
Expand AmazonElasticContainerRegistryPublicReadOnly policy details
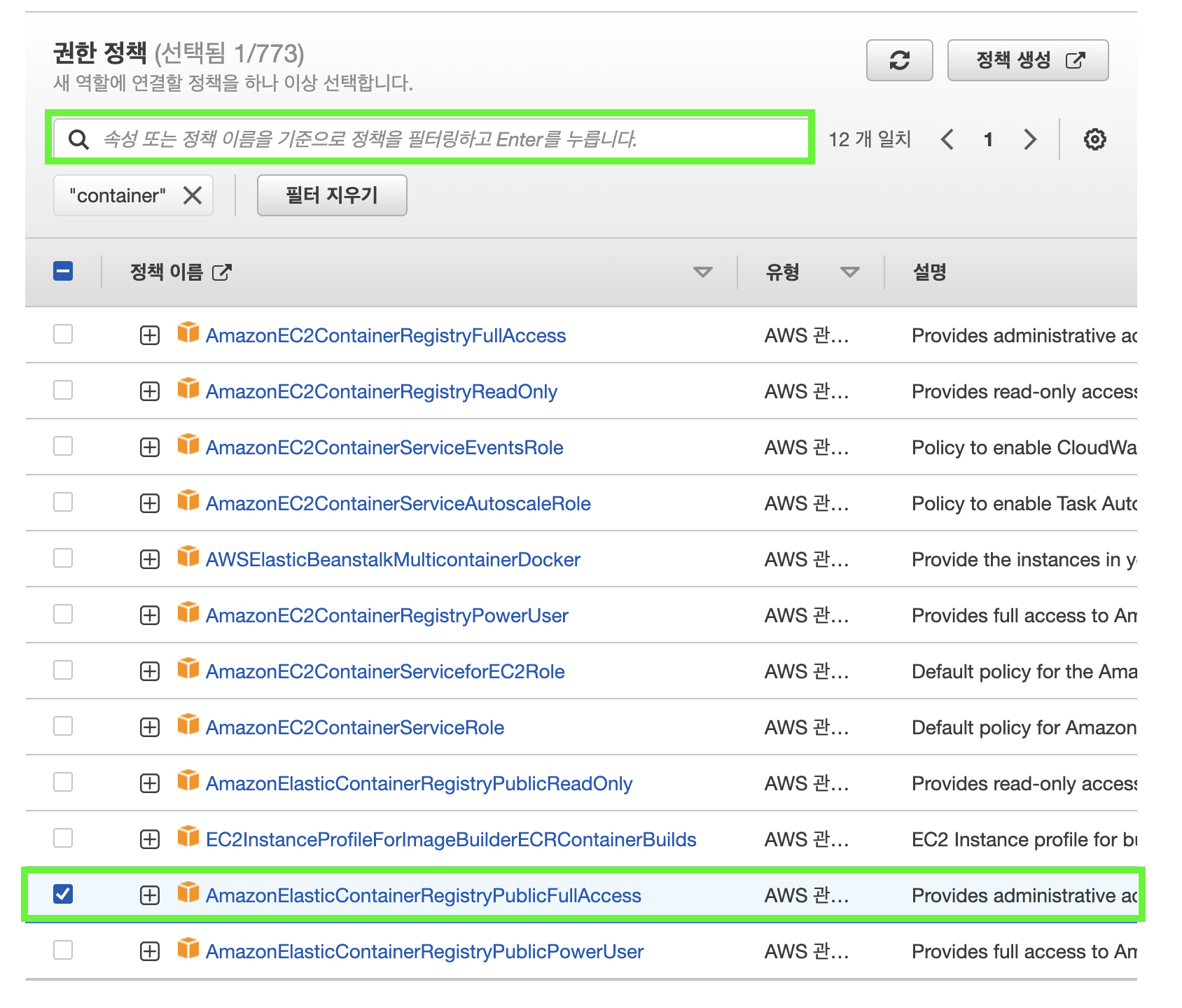150,783
